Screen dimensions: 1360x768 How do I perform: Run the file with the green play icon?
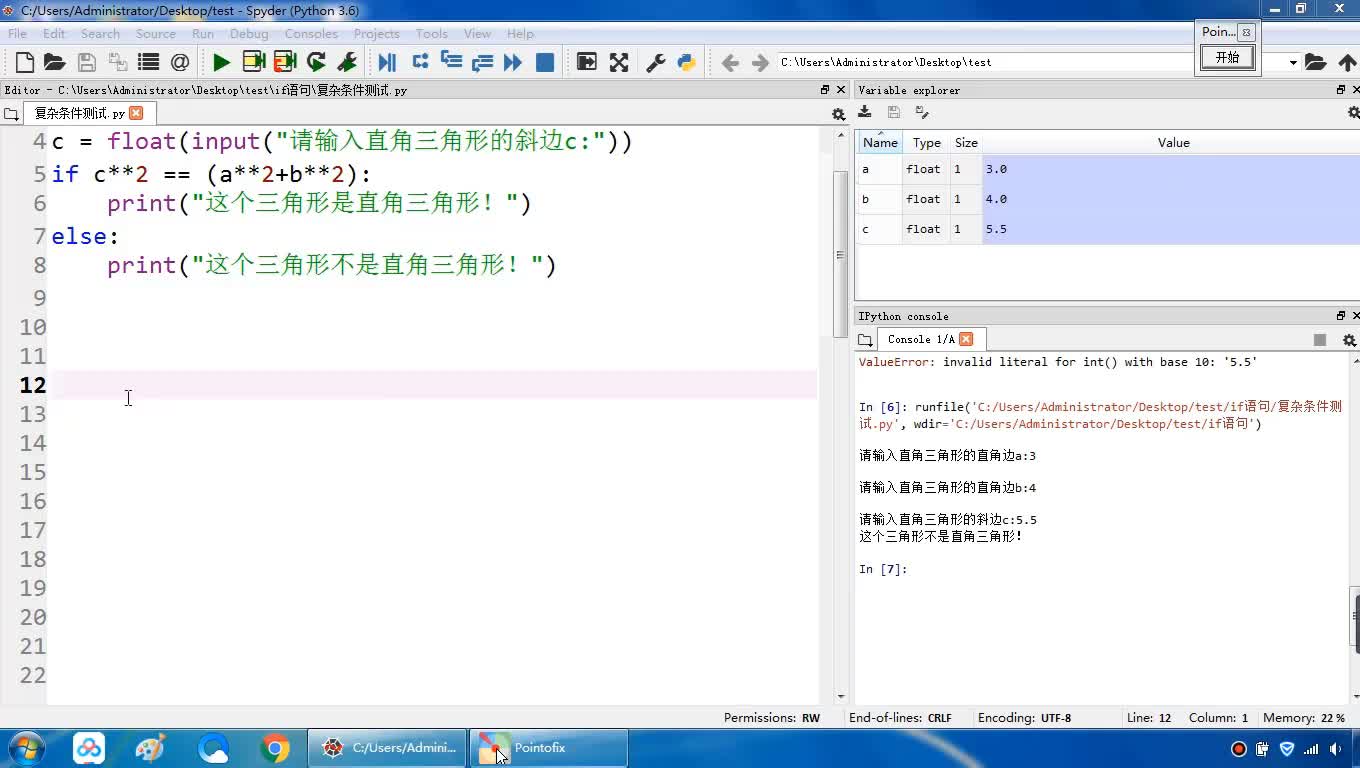pyautogui.click(x=221, y=62)
